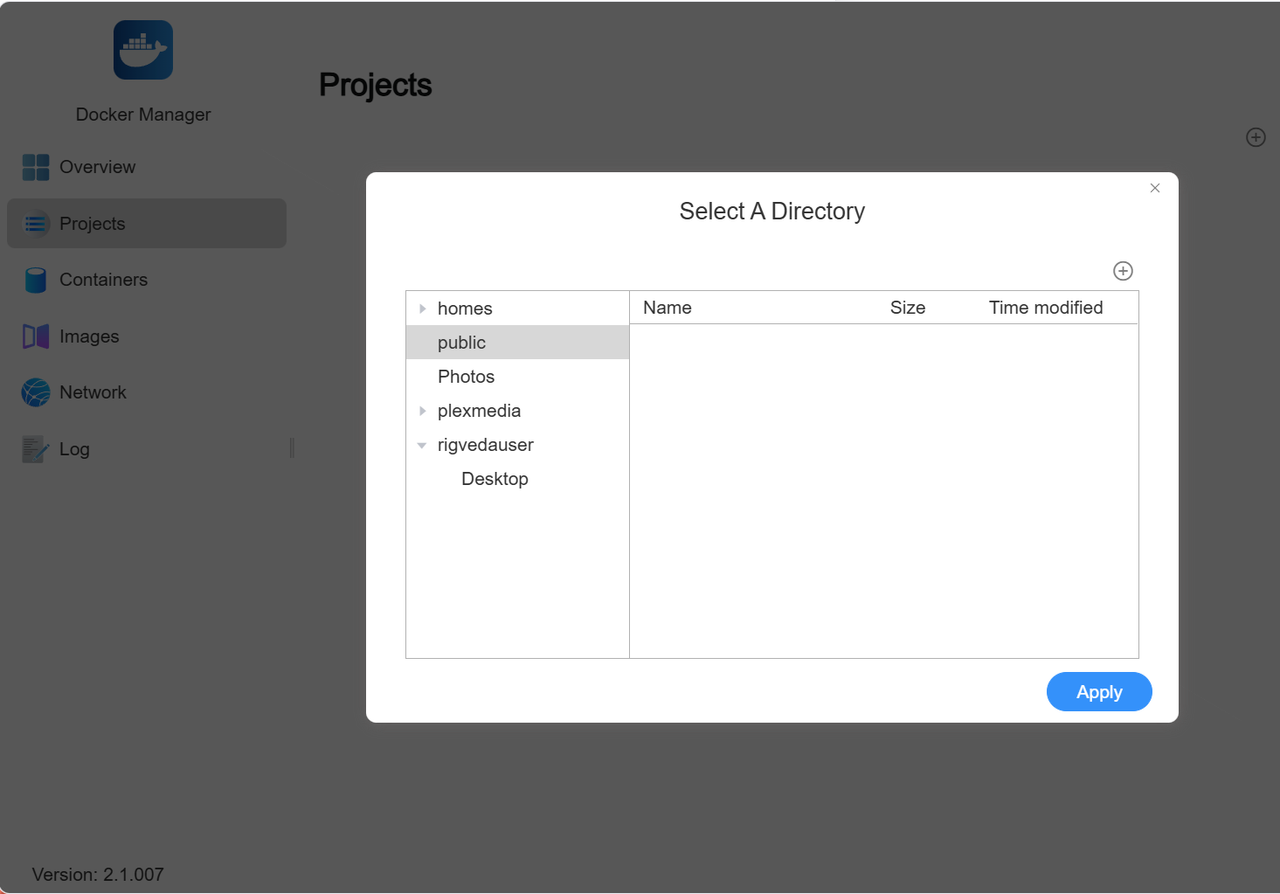
Task: Expand the plexmedia folder
Action: pyautogui.click(x=421, y=410)
